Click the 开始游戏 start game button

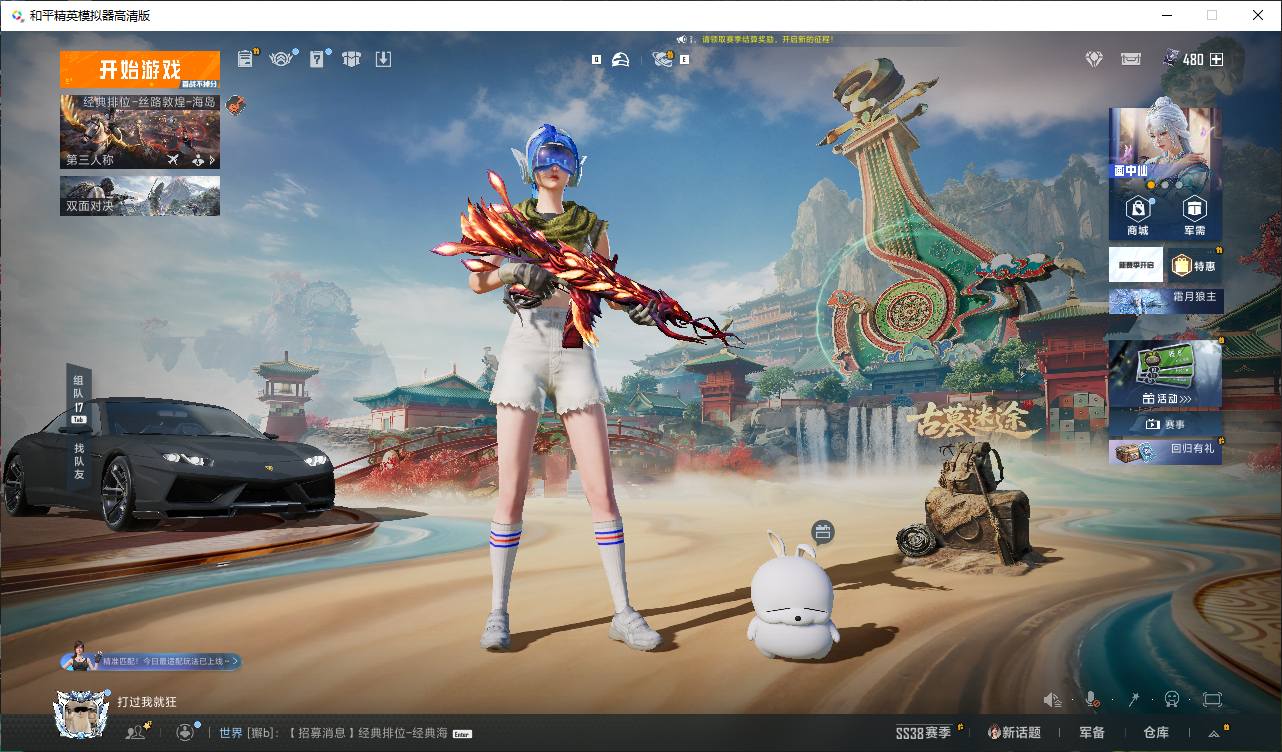[x=139, y=70]
